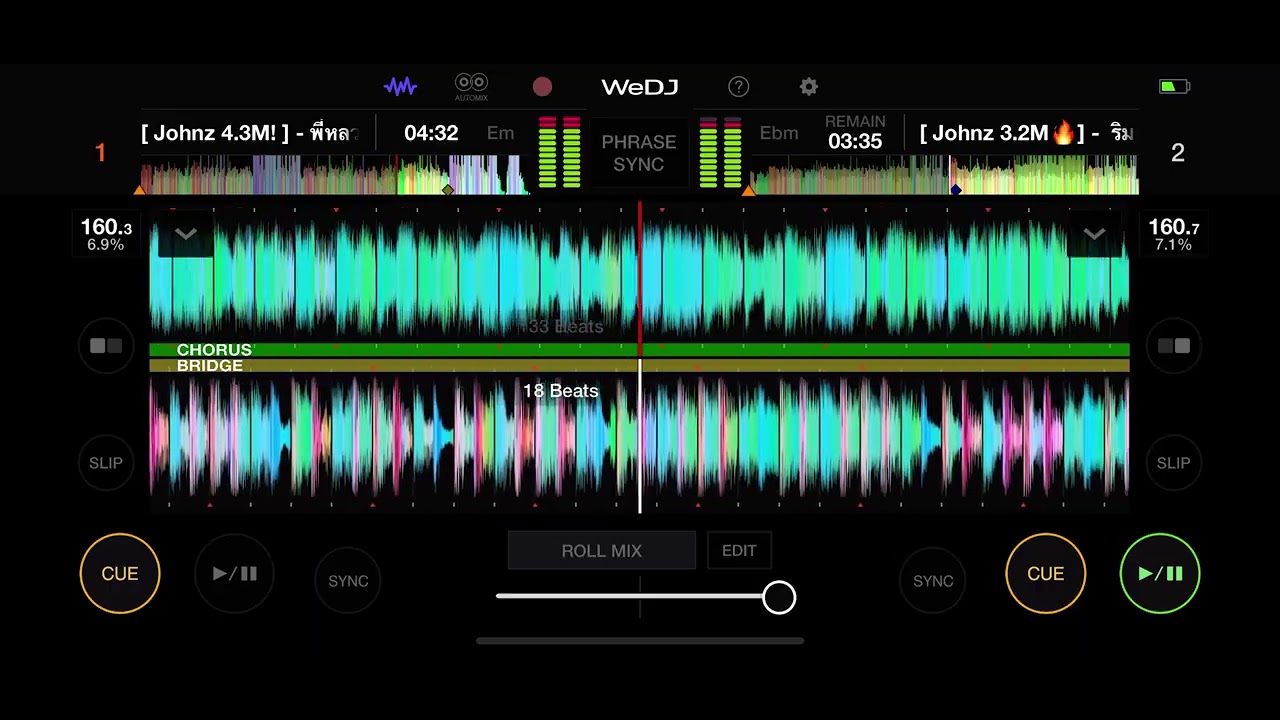The image size is (1280, 720).
Task: Start recording with the red record button
Action: tap(542, 87)
